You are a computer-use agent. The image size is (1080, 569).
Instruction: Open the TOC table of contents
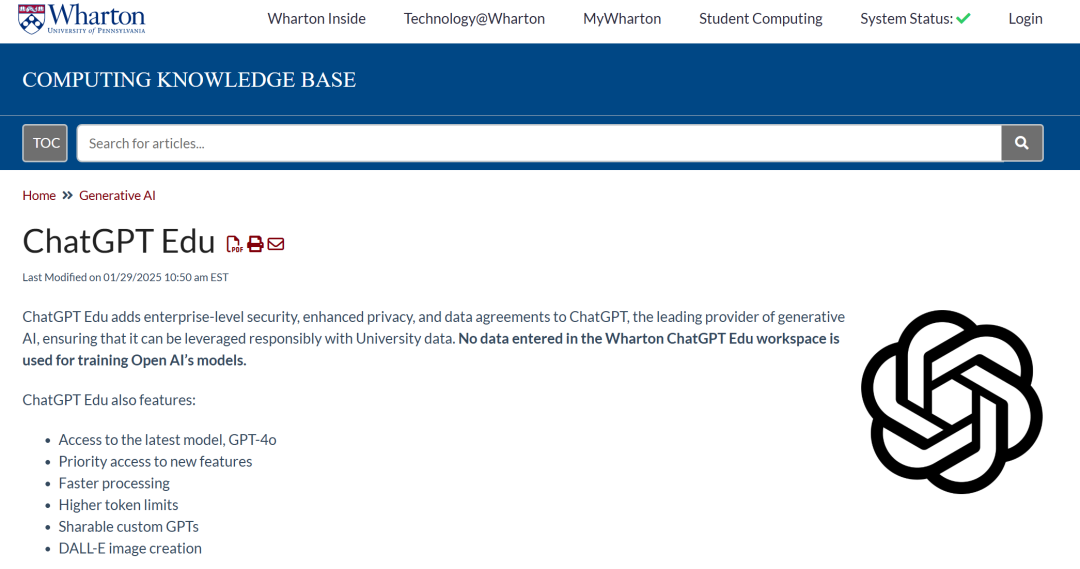pyautogui.click(x=45, y=143)
